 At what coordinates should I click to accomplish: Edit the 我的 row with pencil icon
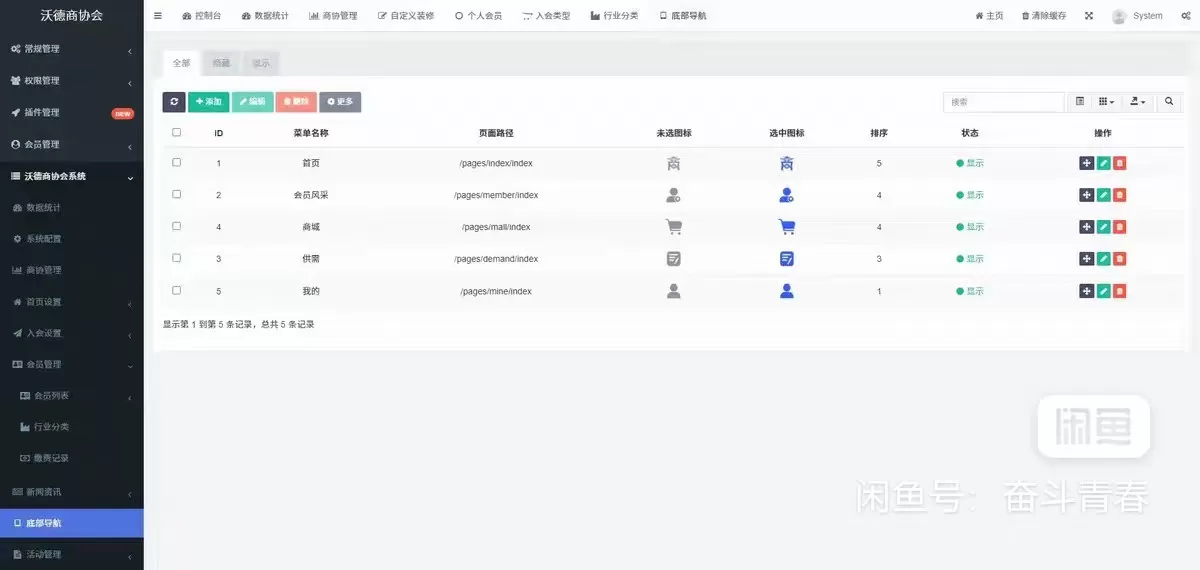pos(1103,291)
